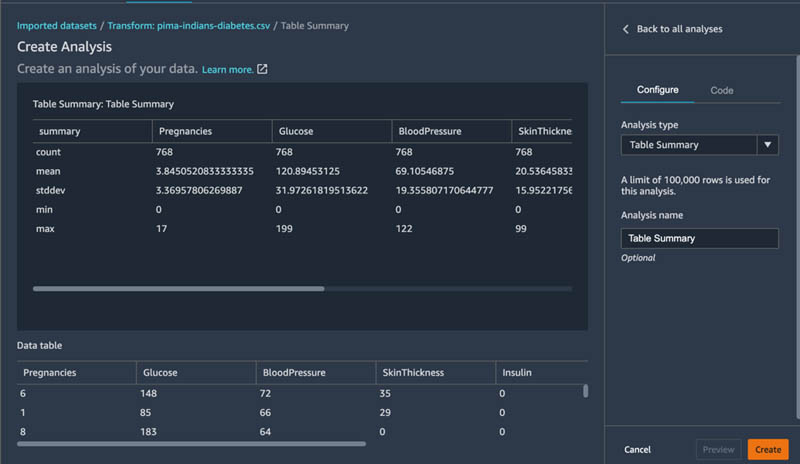Click the Insulin column header

(517, 373)
